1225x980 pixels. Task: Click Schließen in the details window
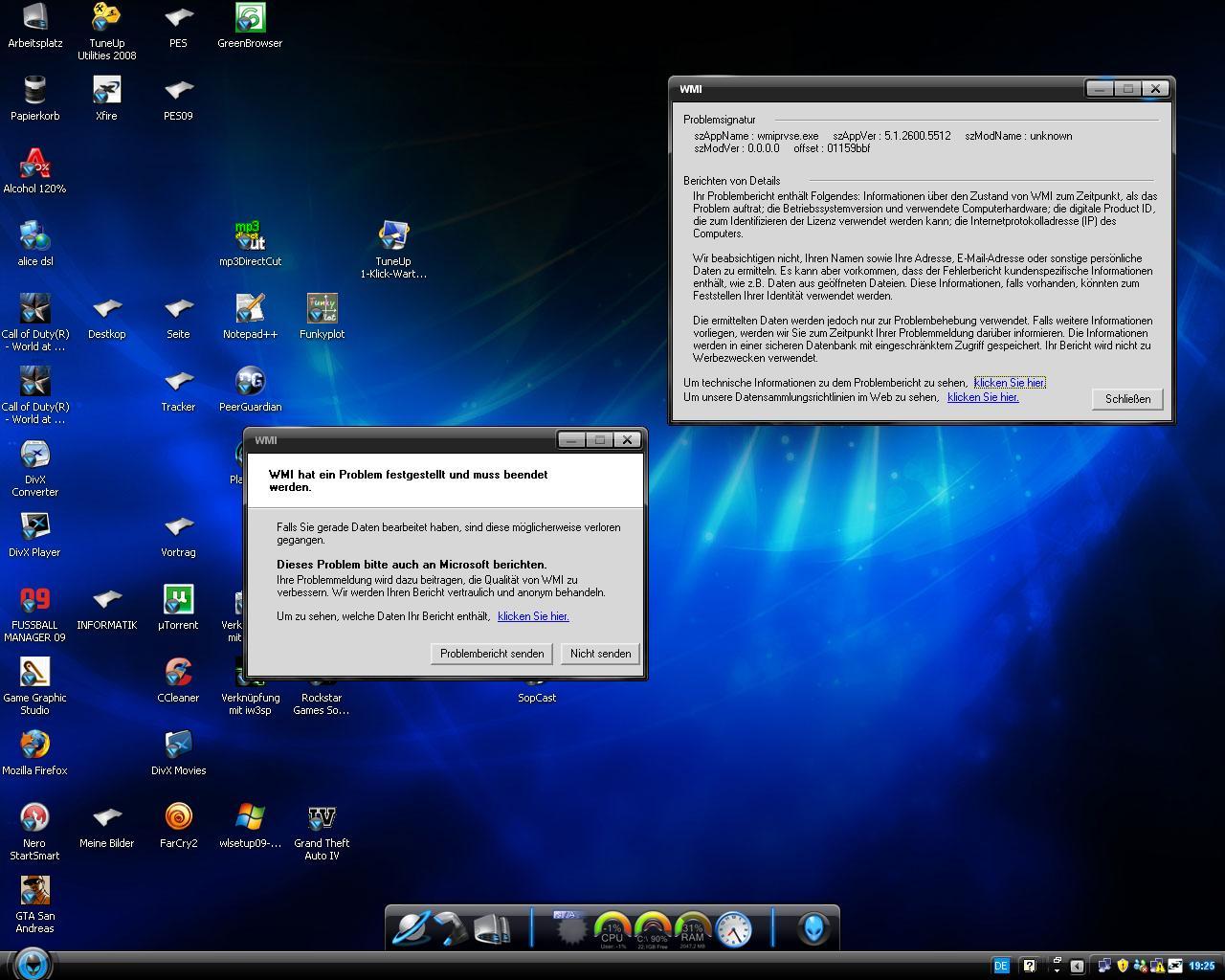[x=1127, y=399]
